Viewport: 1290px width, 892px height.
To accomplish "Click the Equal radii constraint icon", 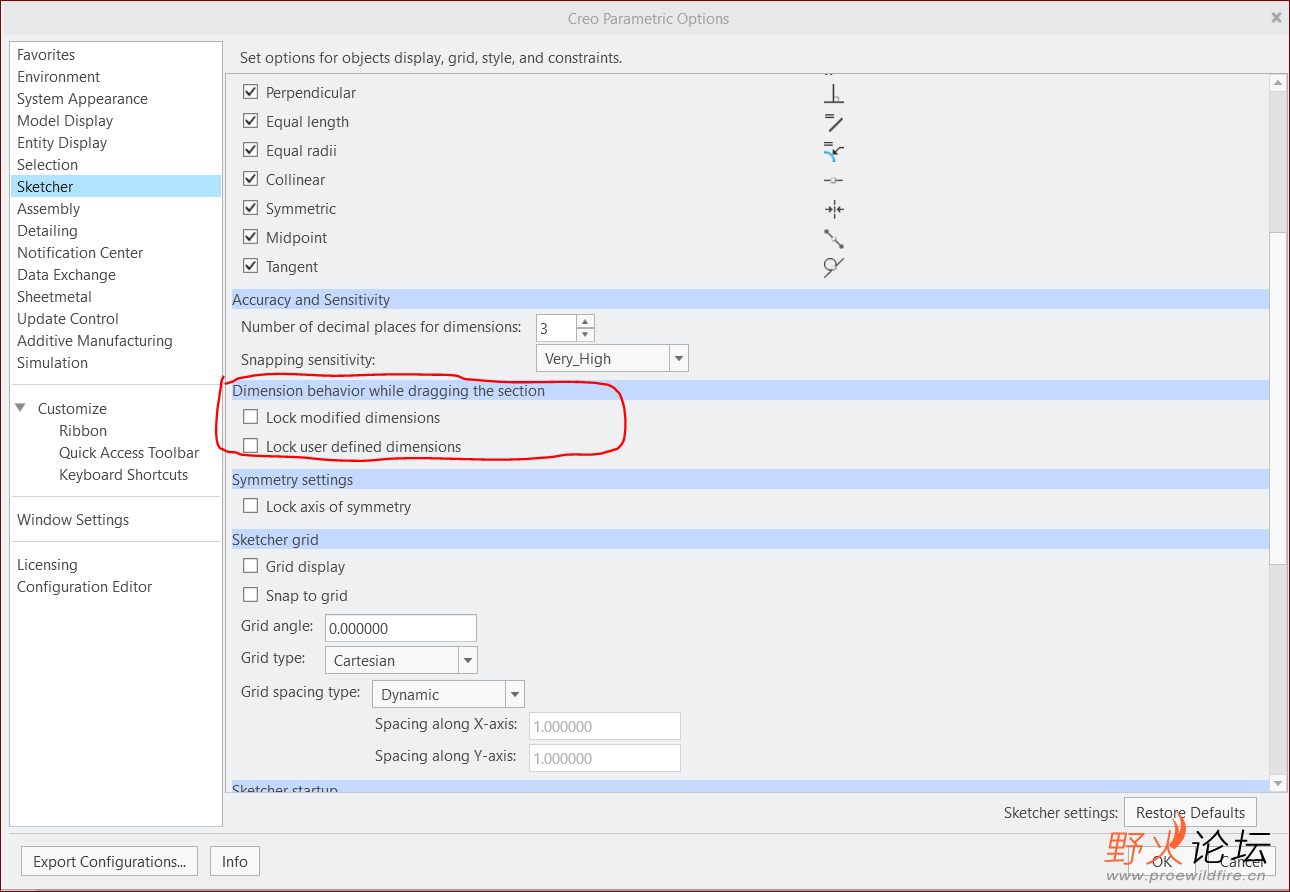I will 834,151.
